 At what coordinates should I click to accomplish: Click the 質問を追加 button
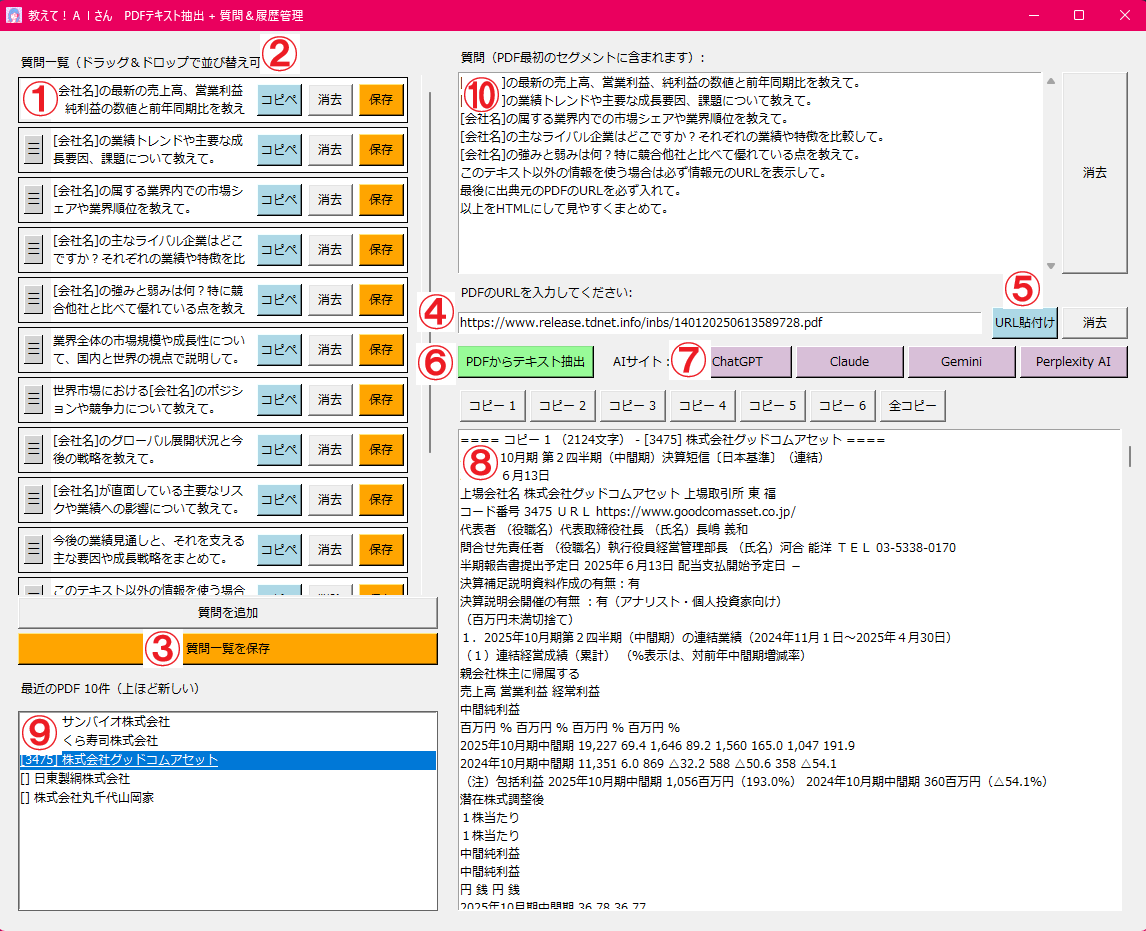(x=228, y=612)
